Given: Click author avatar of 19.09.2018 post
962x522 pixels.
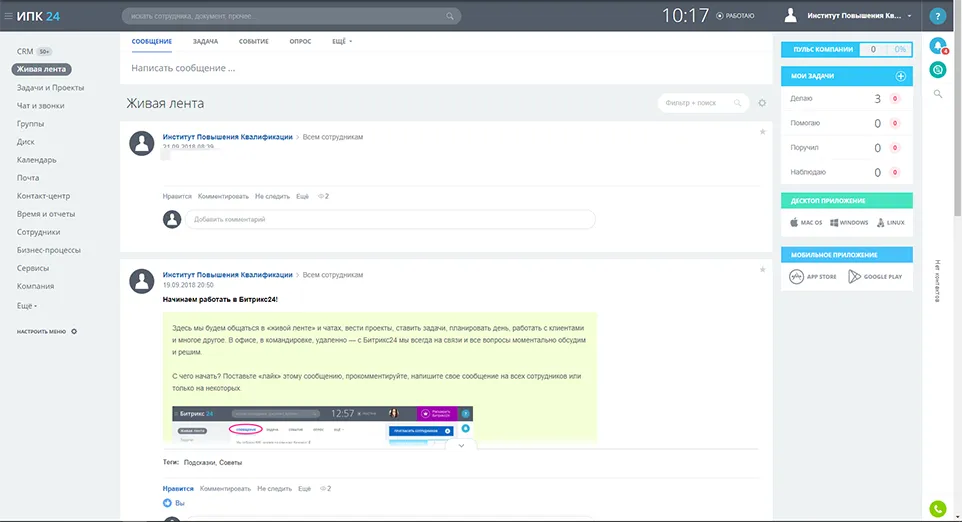Looking at the screenshot, I should (x=141, y=281).
